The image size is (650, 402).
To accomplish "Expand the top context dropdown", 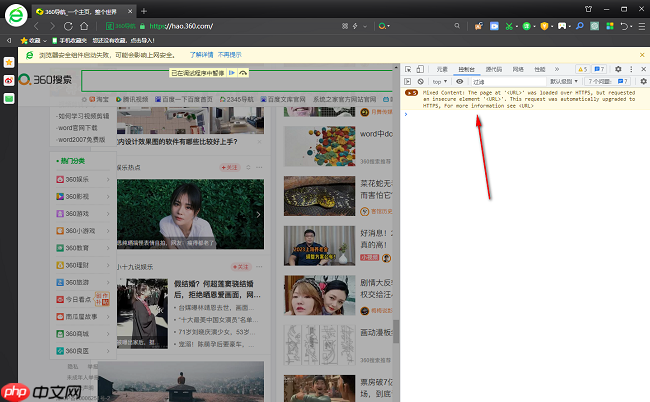I will 442,80.
